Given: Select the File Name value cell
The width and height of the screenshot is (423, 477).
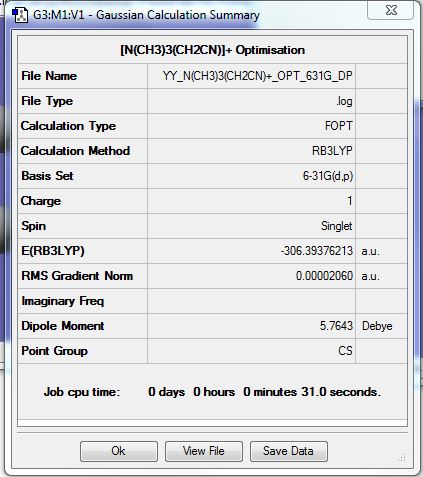Looking at the screenshot, I should (251, 76).
